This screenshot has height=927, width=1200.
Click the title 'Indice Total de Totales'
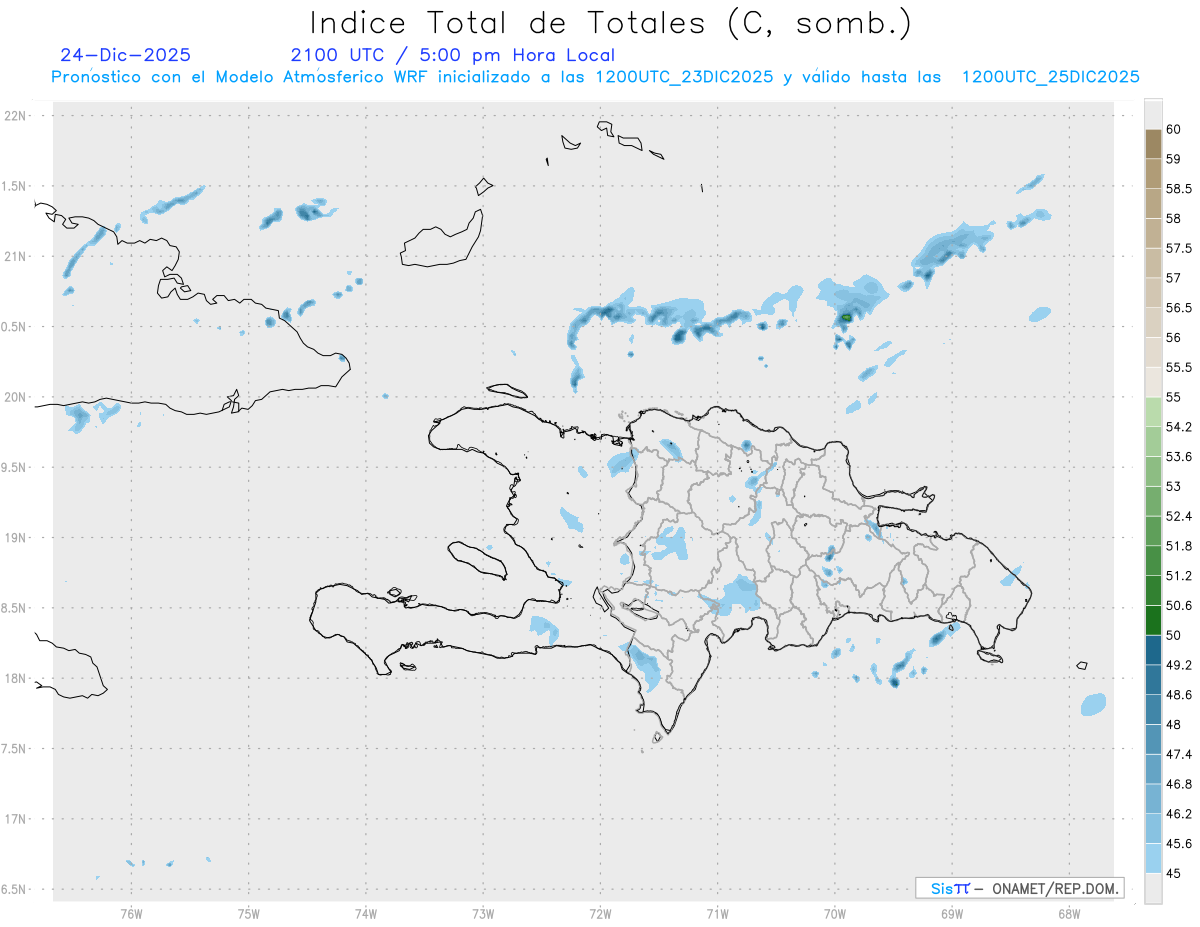(x=513, y=23)
